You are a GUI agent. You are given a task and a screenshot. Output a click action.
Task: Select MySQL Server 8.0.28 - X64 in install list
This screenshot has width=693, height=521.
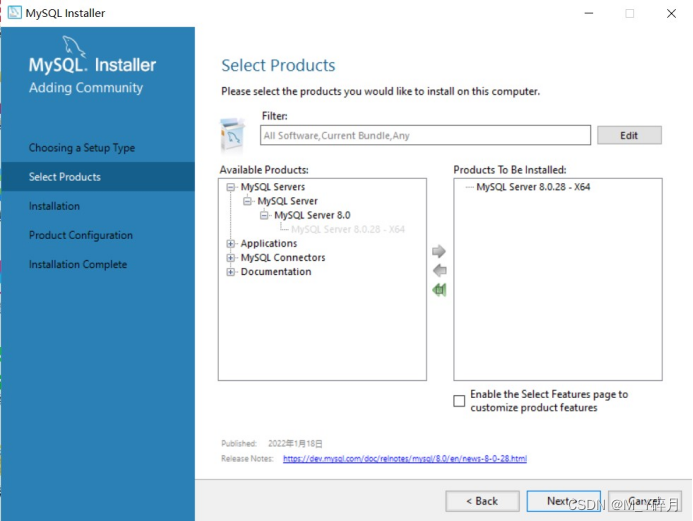tap(533, 187)
